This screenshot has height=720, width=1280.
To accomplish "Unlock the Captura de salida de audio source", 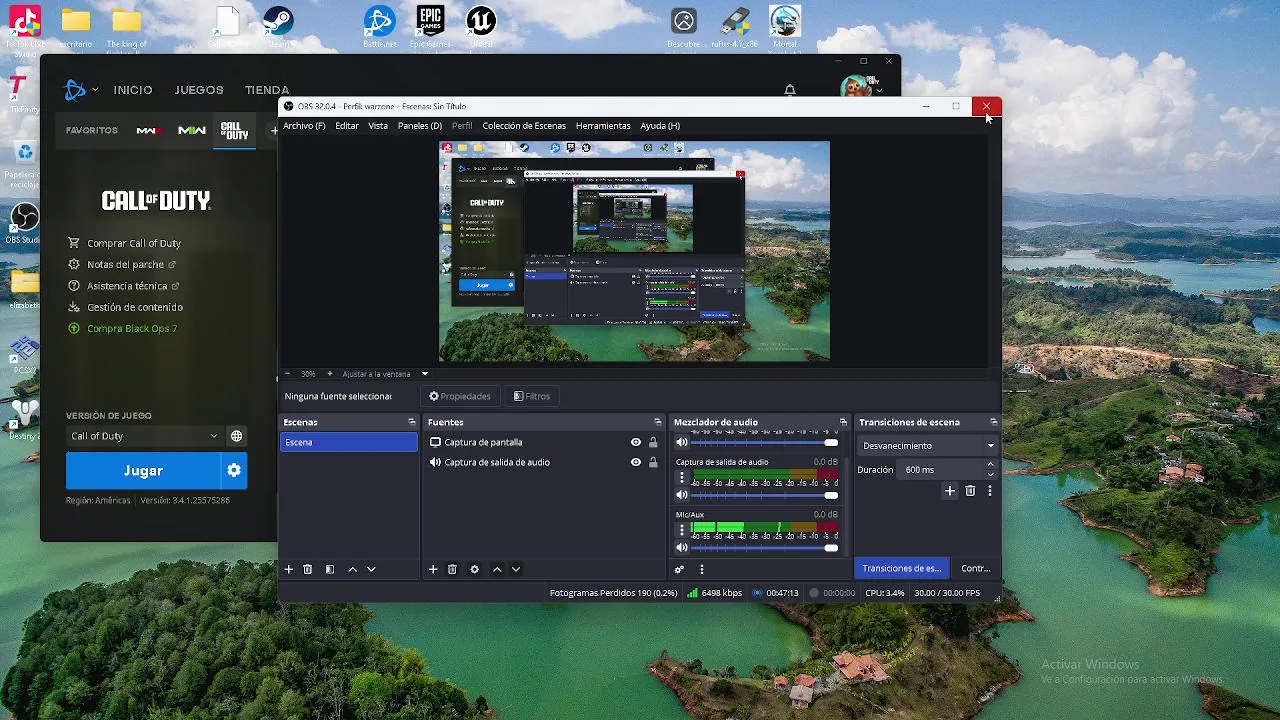I will pyautogui.click(x=653, y=462).
